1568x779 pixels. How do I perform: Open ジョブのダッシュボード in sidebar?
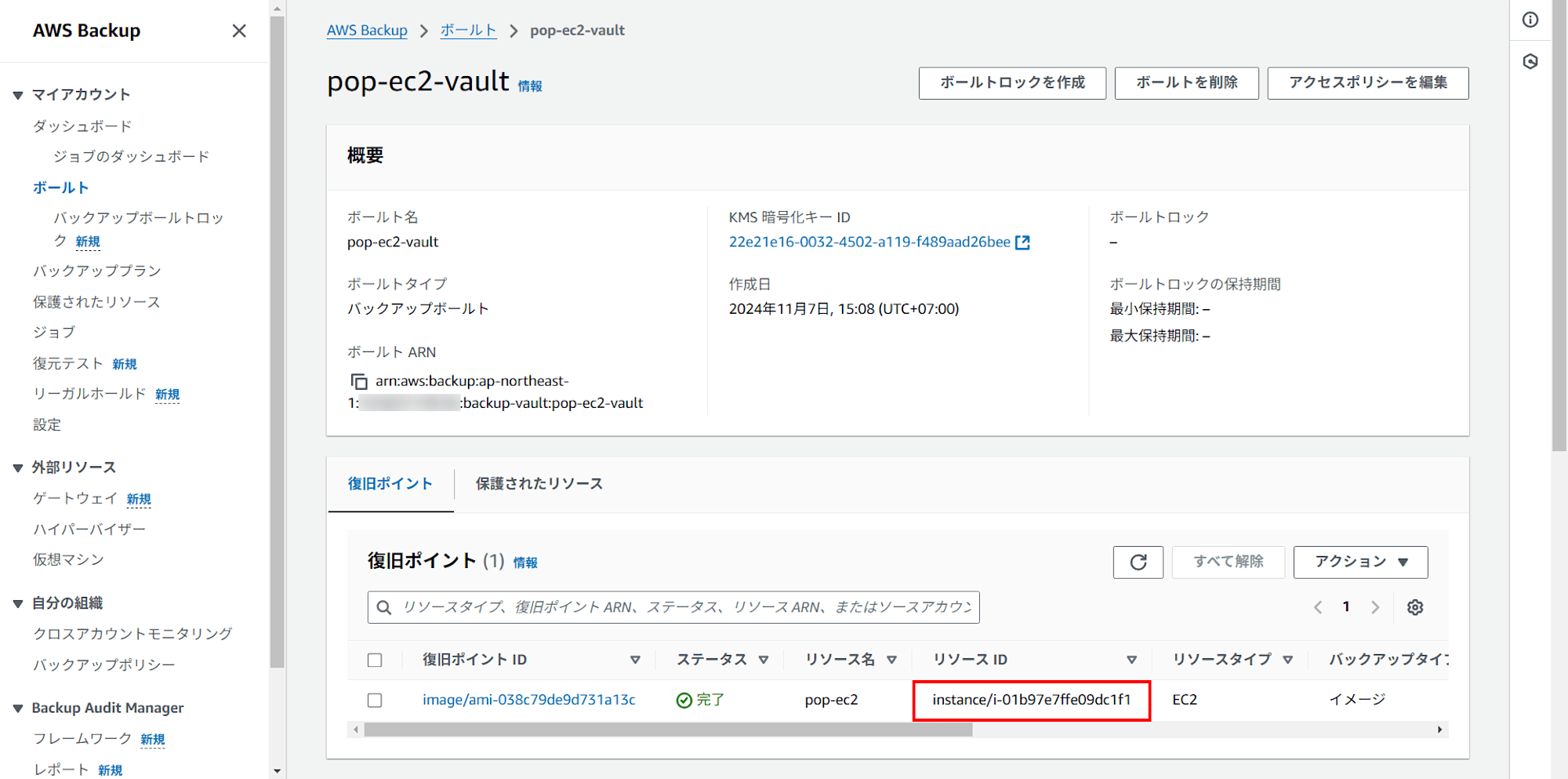point(132,157)
